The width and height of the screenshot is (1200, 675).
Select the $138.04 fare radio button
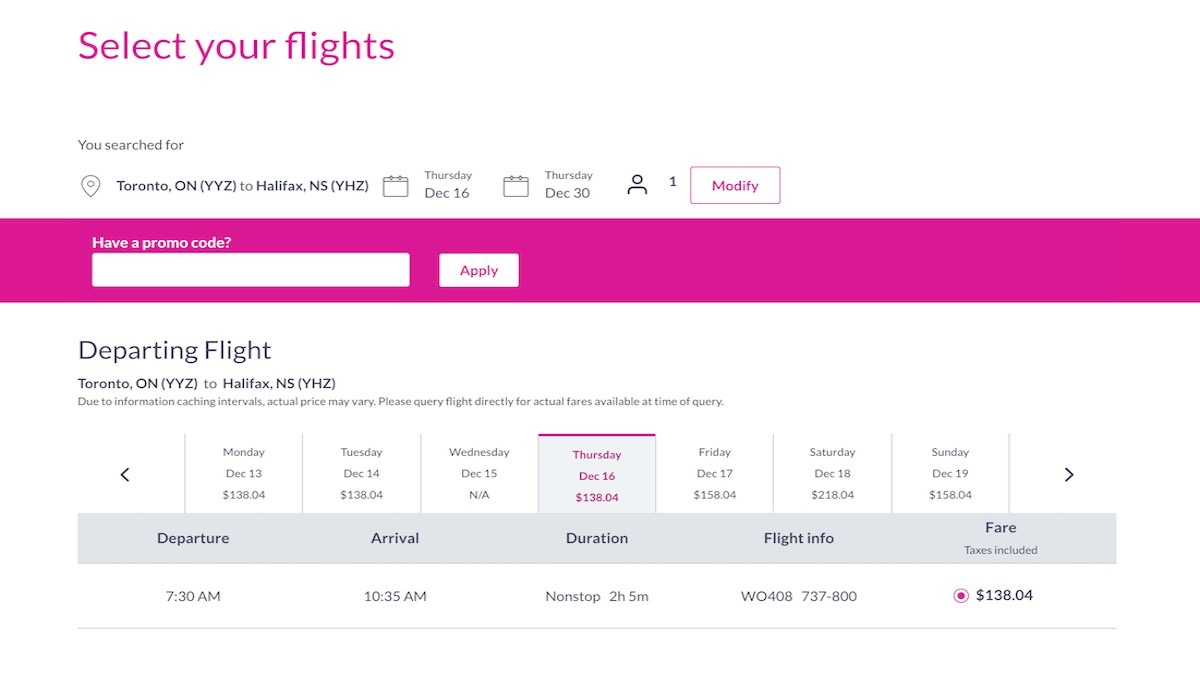coord(961,596)
